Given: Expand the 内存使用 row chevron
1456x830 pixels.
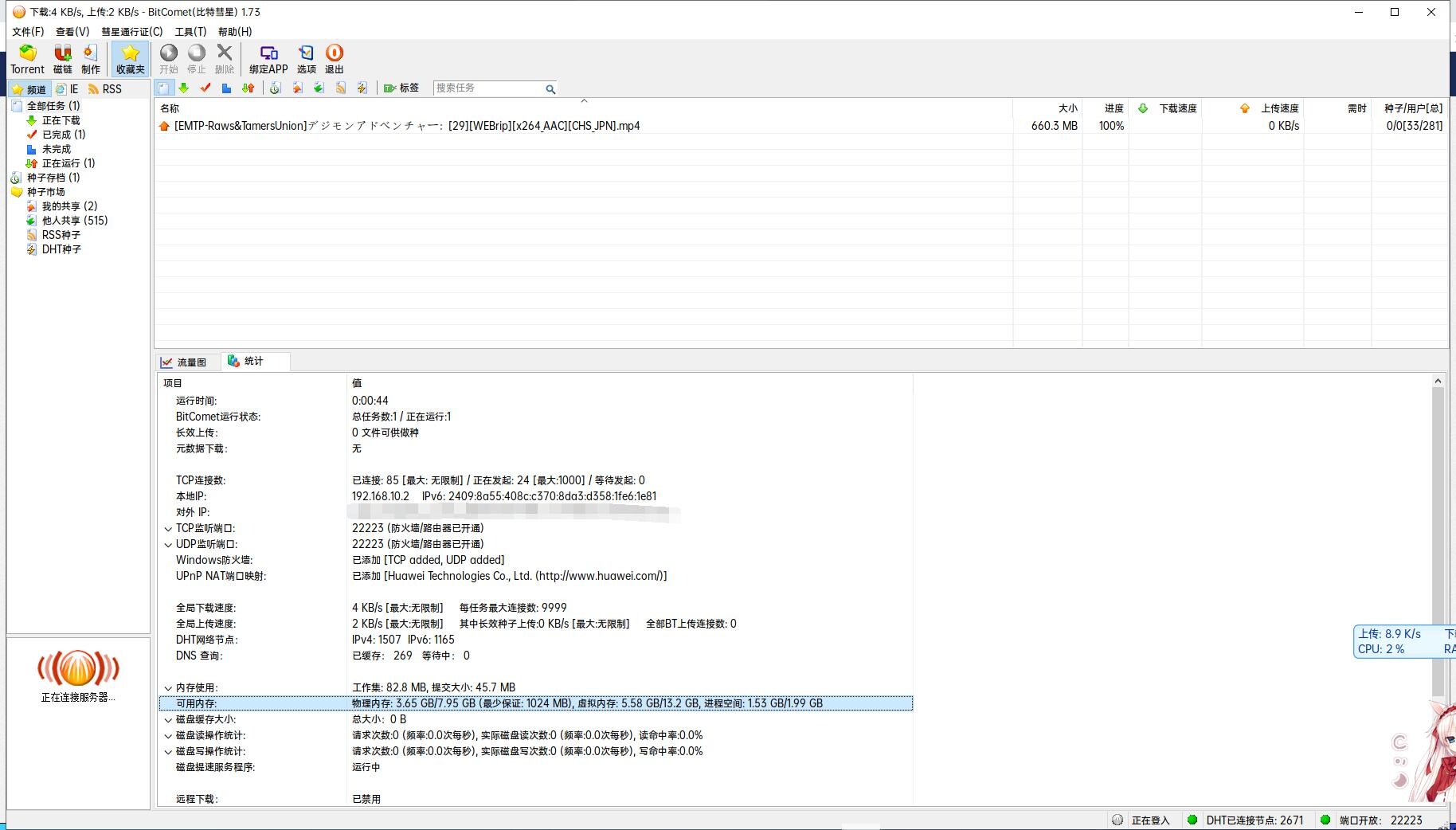Looking at the screenshot, I should (168, 688).
